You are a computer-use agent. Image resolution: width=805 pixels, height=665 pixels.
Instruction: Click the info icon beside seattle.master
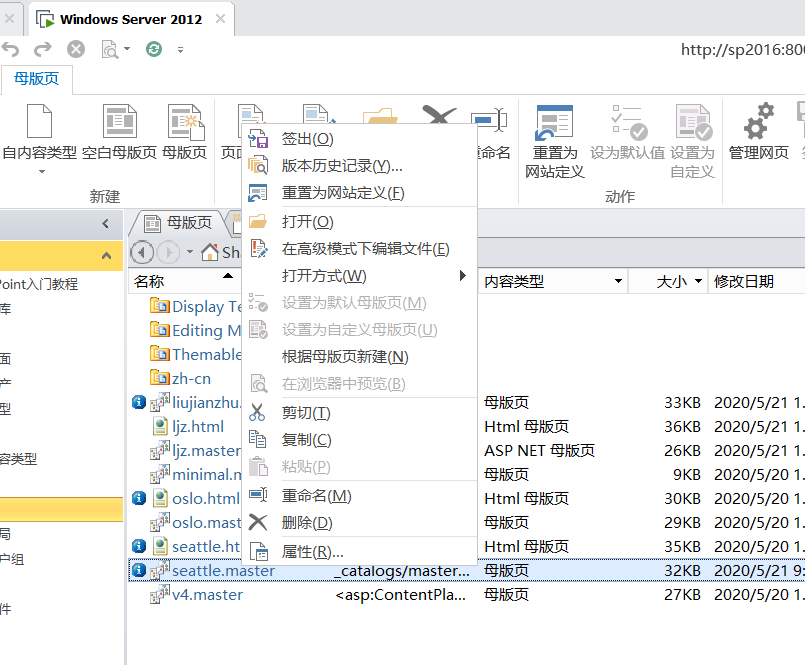[139, 571]
